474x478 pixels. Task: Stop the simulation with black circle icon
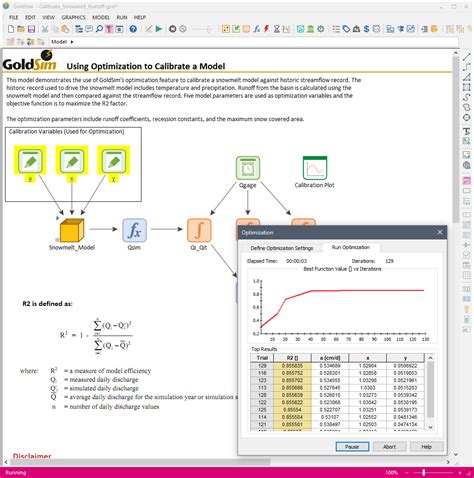point(172,29)
